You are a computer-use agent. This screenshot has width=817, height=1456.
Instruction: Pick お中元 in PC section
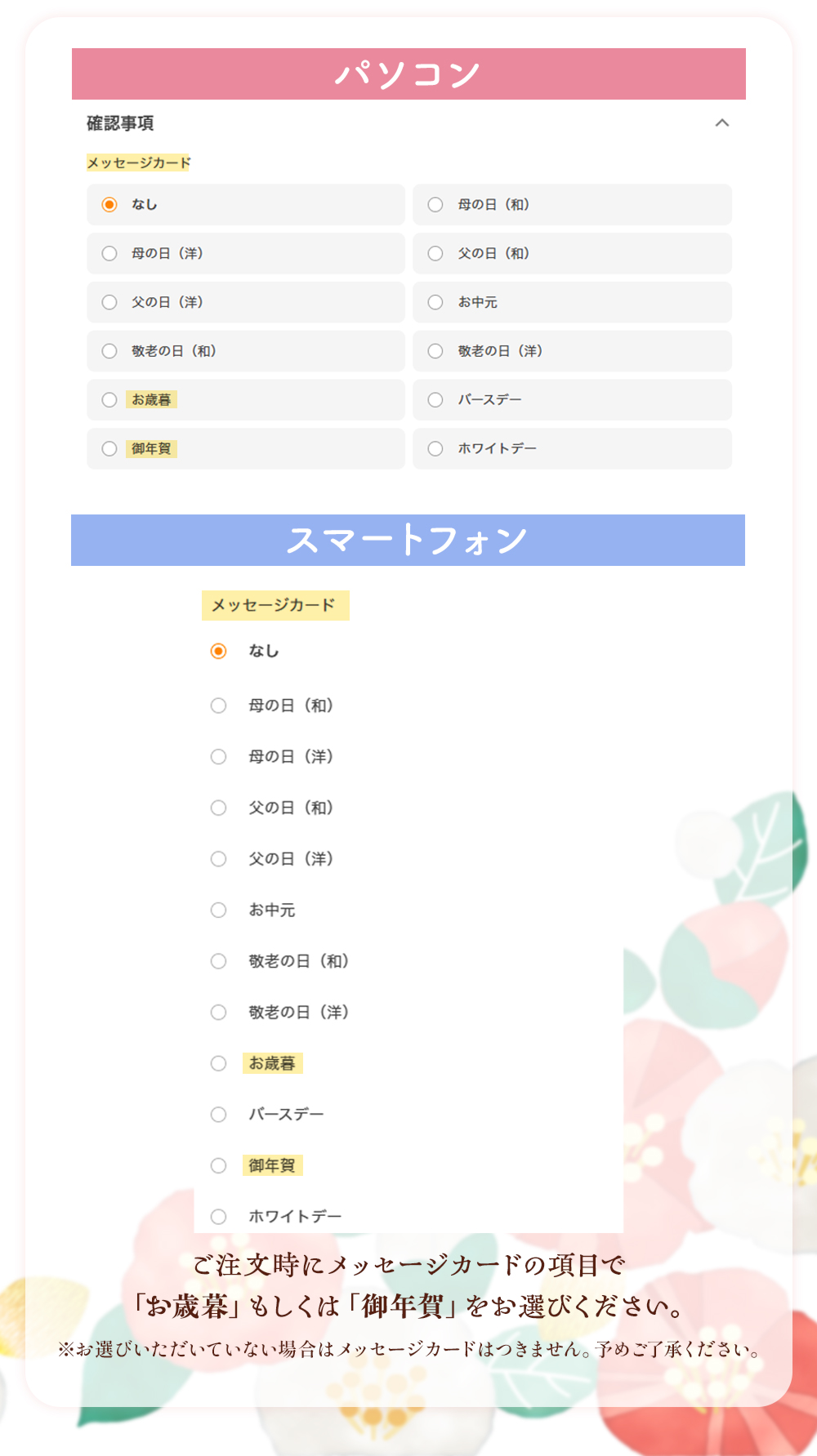coord(435,302)
